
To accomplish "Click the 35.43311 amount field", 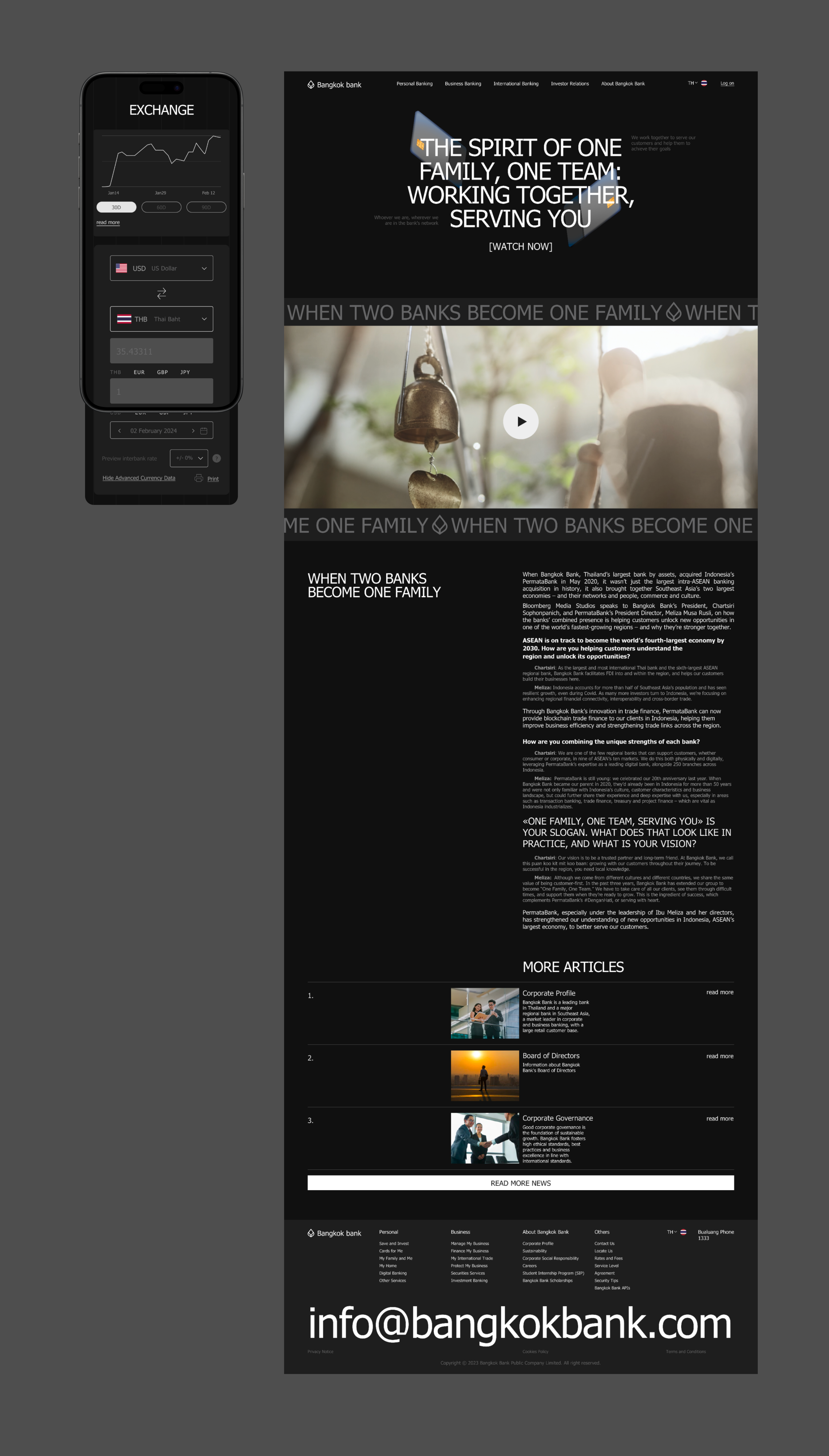I will click(x=161, y=351).
